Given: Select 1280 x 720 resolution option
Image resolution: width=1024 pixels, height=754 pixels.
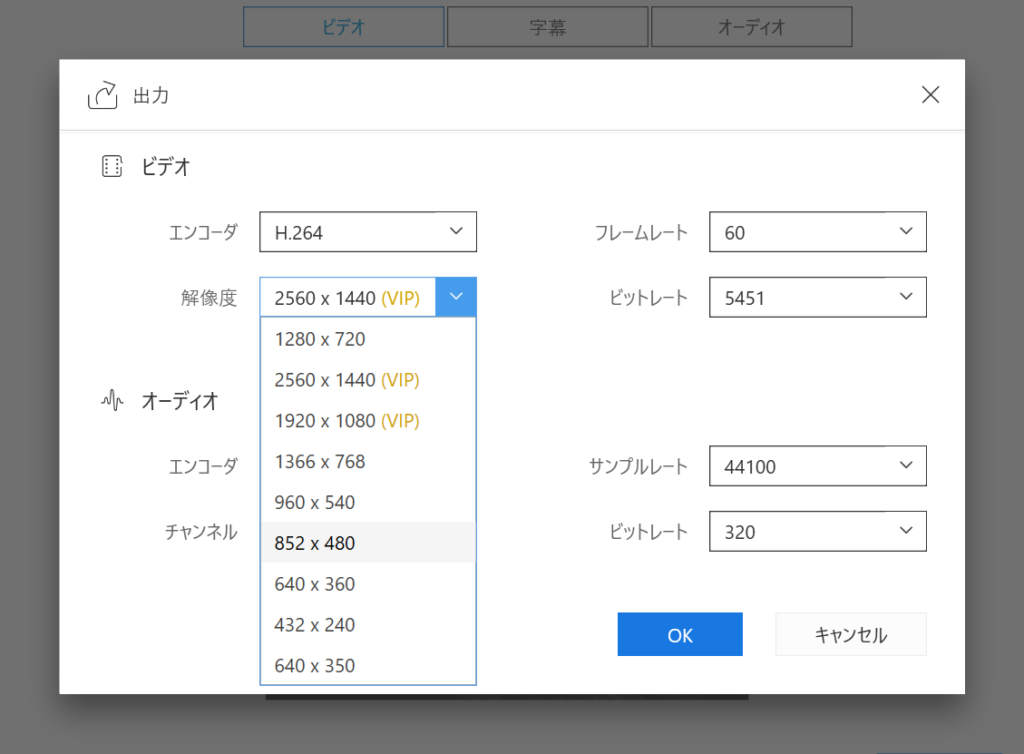Looking at the screenshot, I should click(320, 339).
